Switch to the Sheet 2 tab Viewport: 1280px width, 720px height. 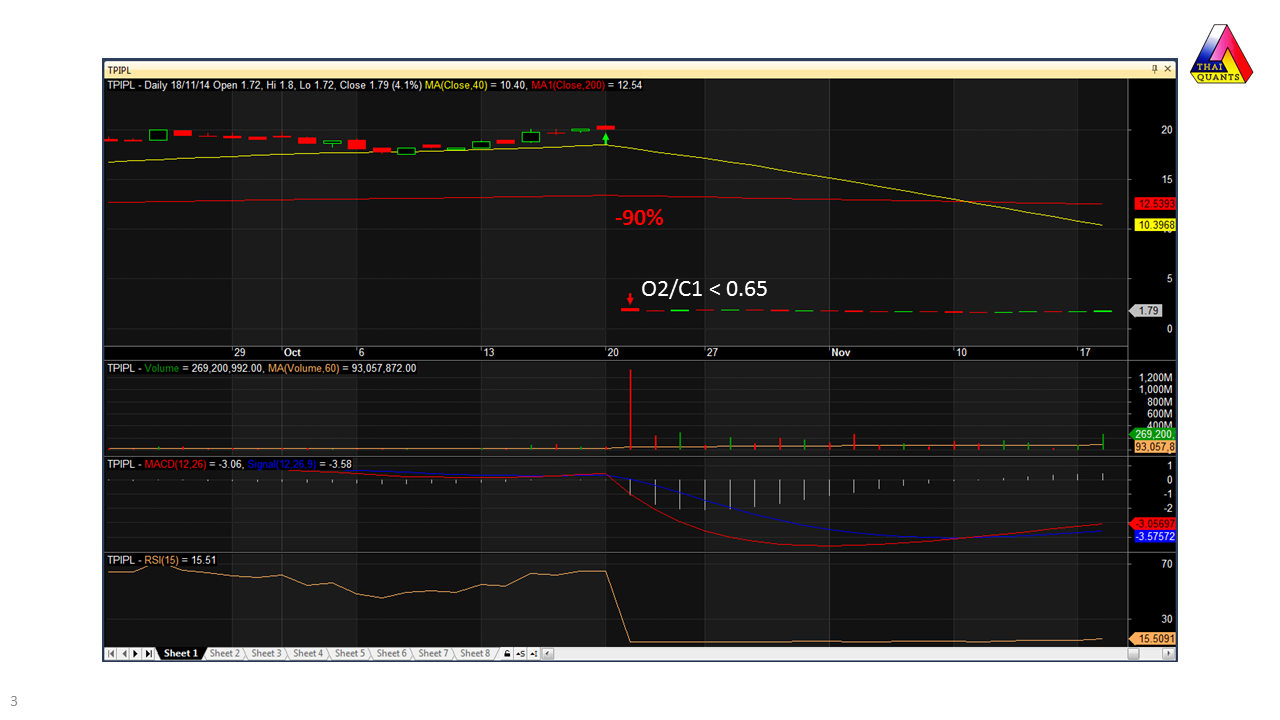pos(225,653)
